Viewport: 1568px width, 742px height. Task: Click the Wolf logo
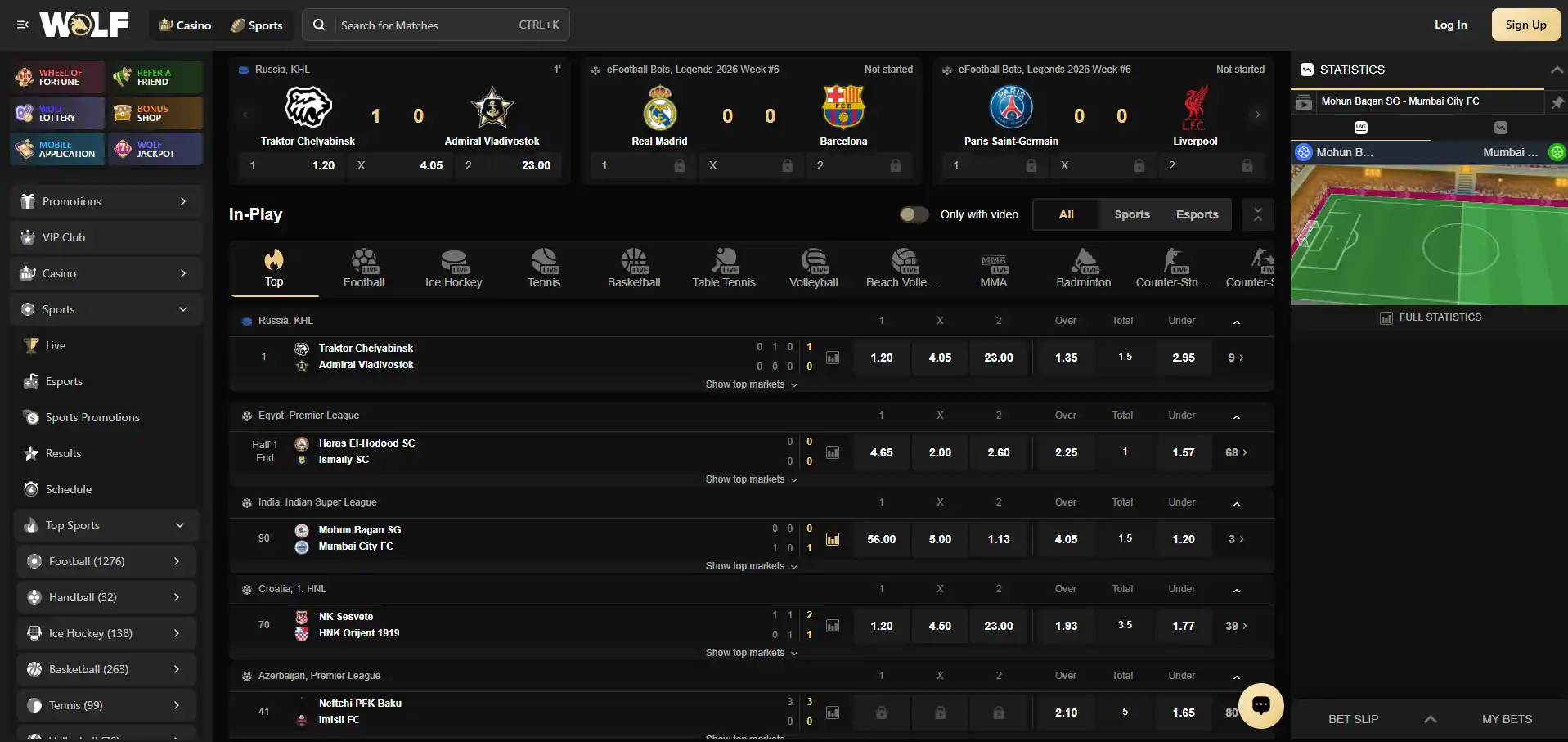tap(84, 25)
